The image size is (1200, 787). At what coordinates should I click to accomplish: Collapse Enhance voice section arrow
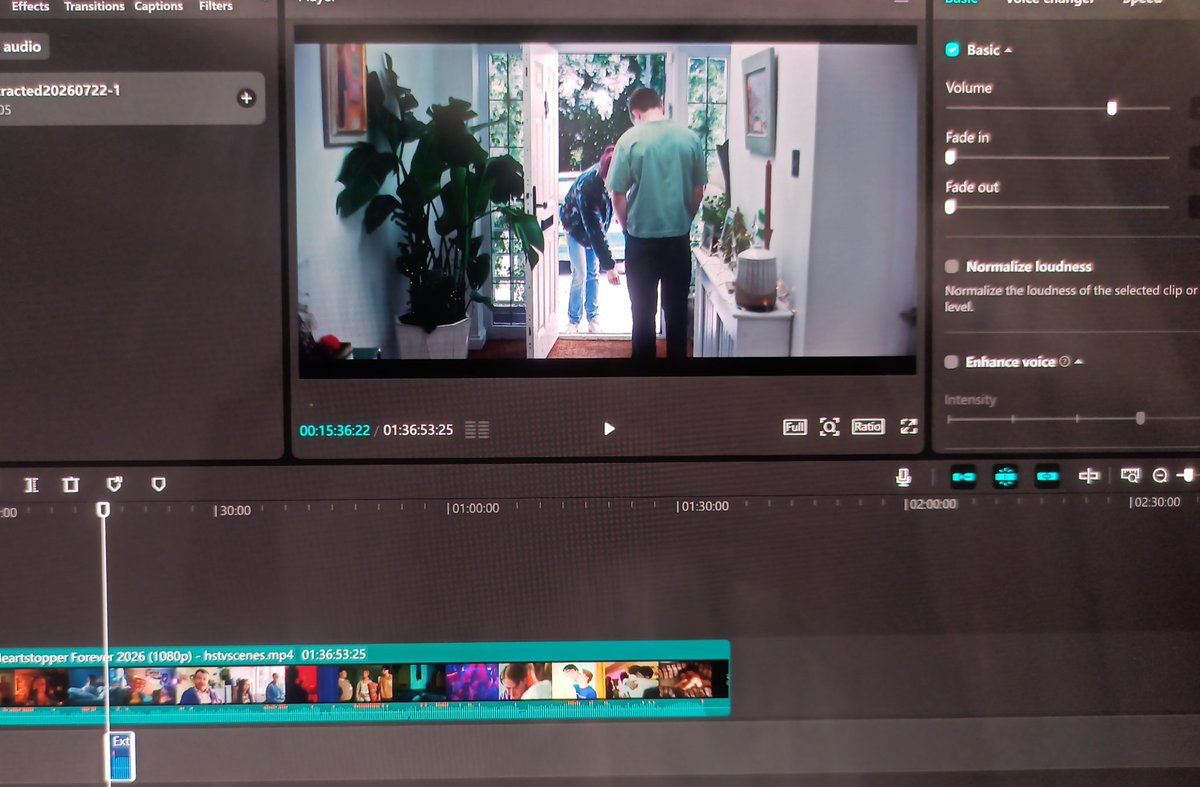click(x=1079, y=362)
